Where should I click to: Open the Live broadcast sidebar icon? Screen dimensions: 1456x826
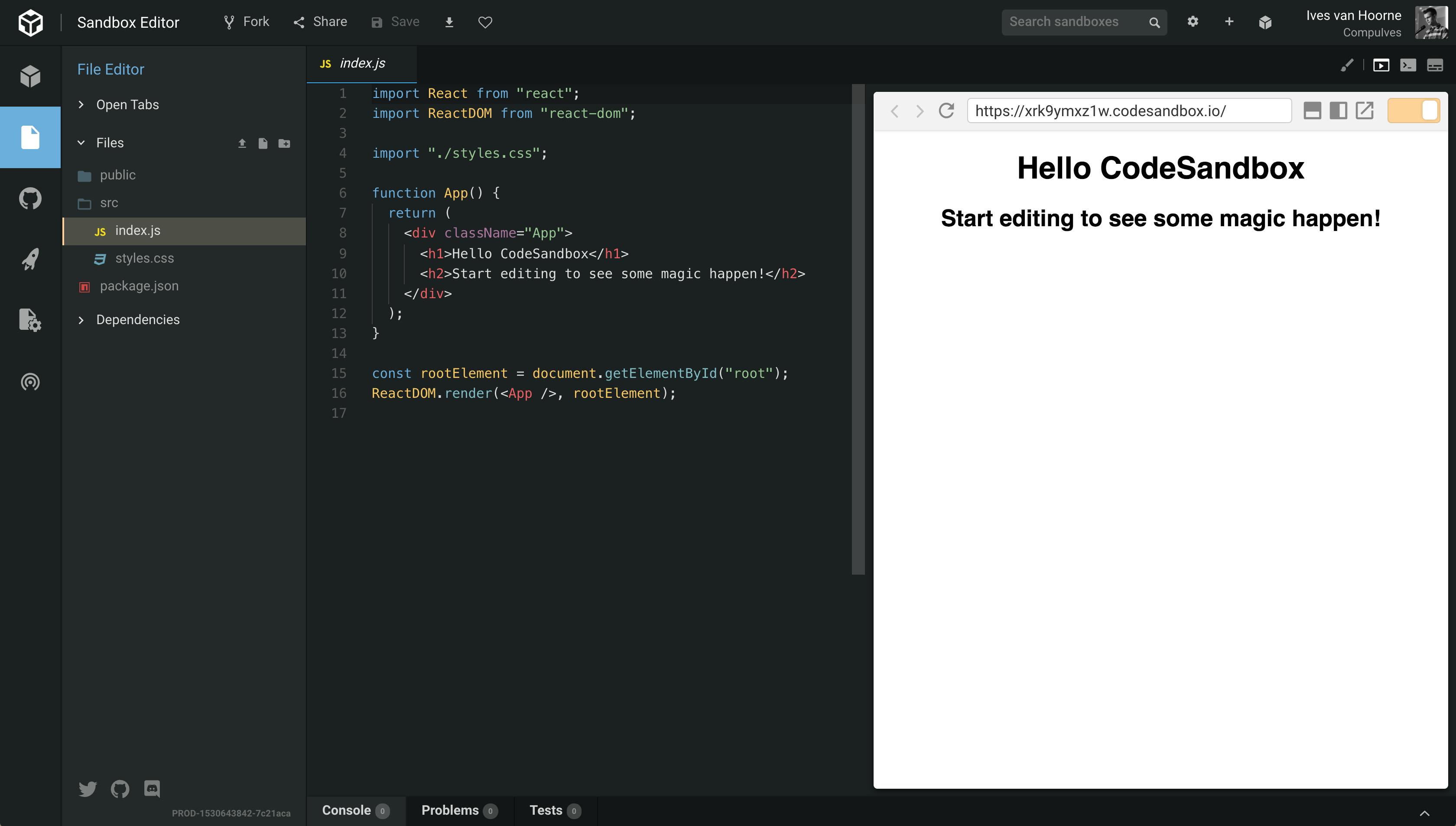pyautogui.click(x=30, y=381)
